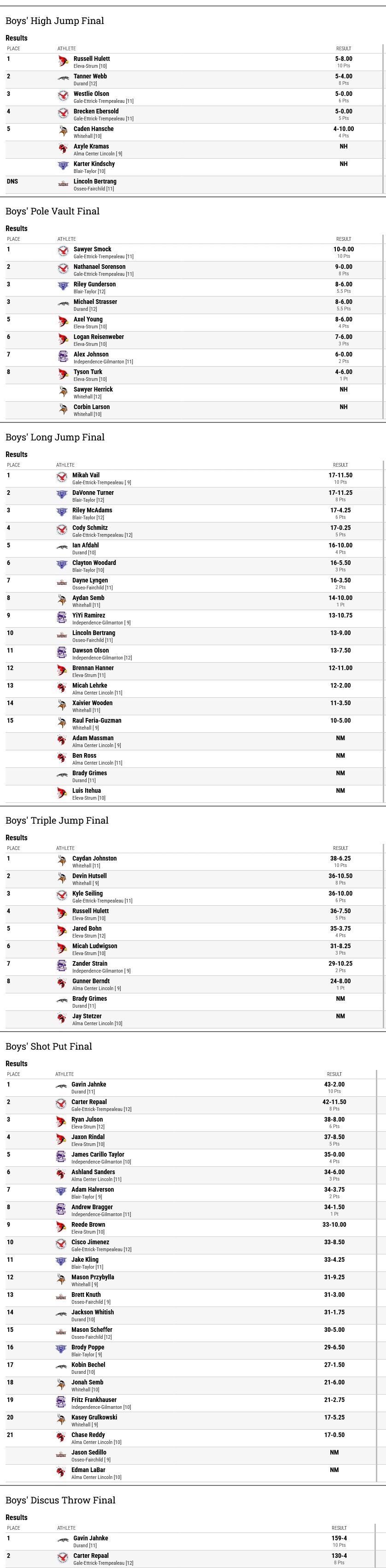Click James Carillo Taylor's name

pos(98,1155)
